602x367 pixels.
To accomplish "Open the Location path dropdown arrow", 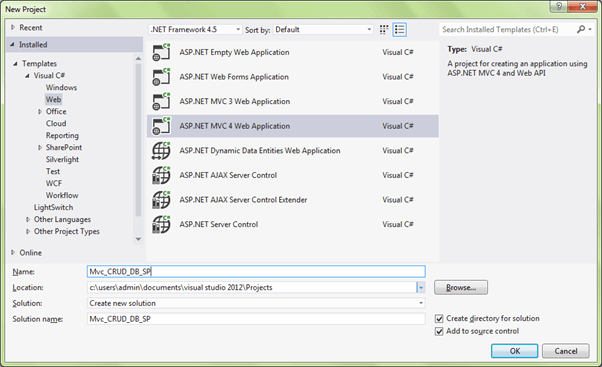I will click(421, 288).
